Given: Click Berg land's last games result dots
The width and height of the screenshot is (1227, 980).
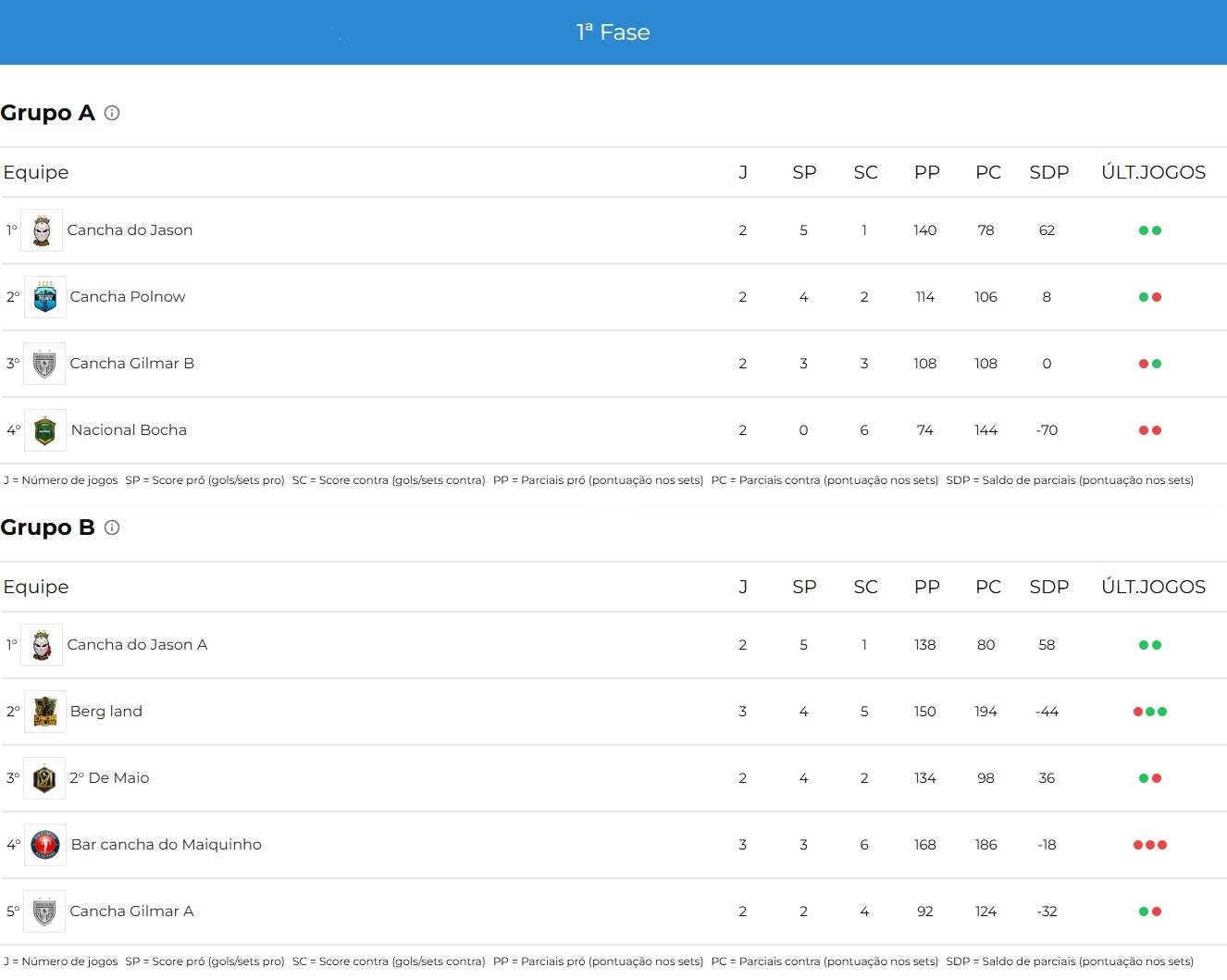Looking at the screenshot, I should tap(1150, 712).
